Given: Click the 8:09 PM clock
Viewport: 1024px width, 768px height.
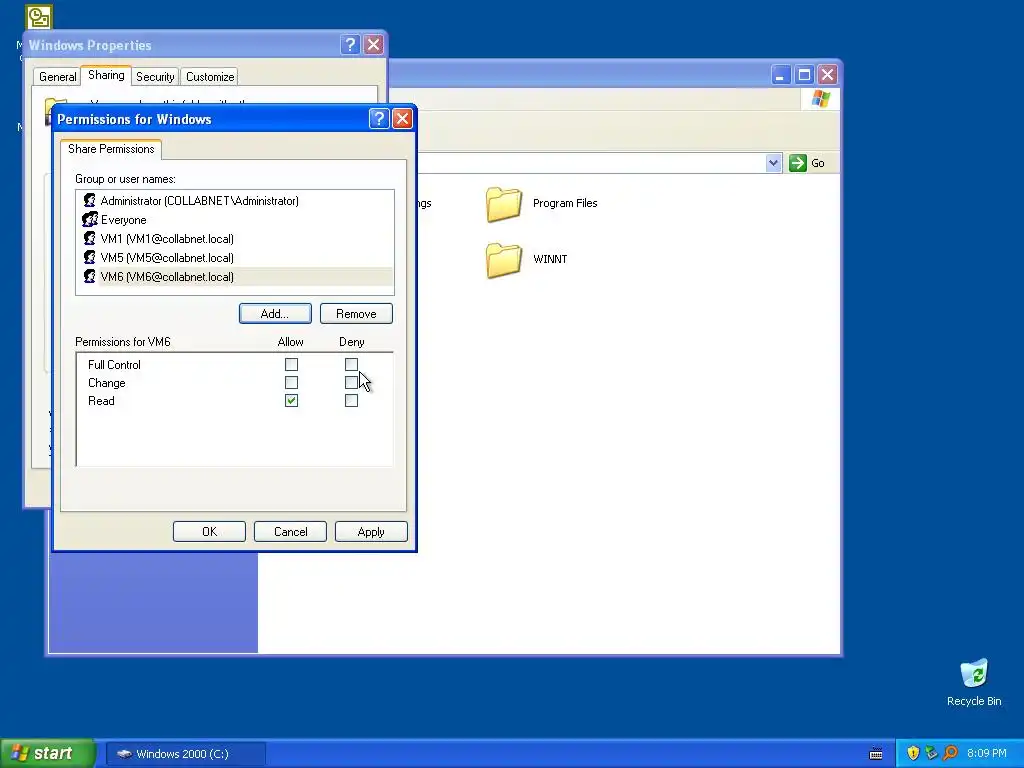Looking at the screenshot, I should pos(986,754).
